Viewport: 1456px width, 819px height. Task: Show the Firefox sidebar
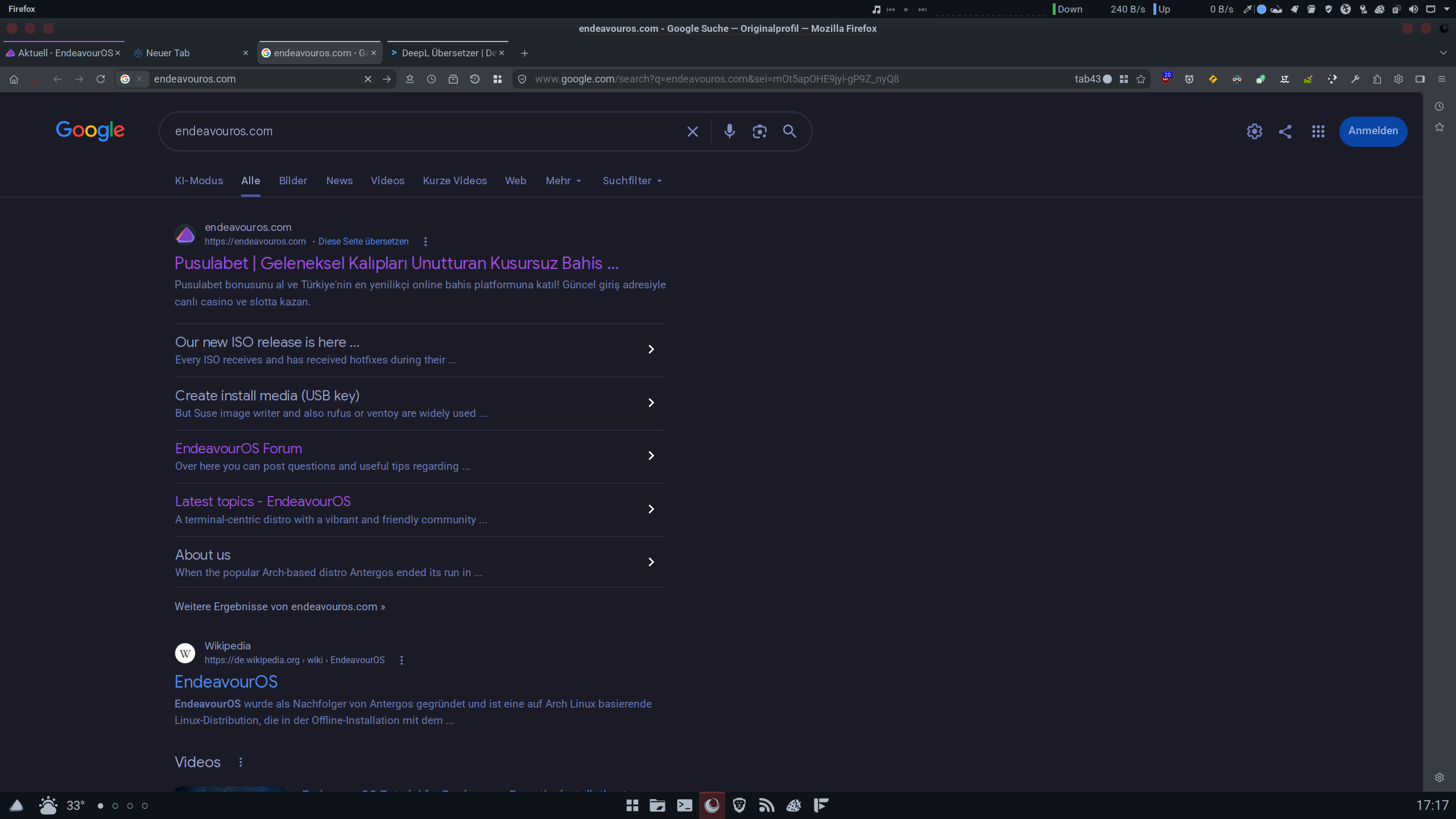tap(1420, 79)
